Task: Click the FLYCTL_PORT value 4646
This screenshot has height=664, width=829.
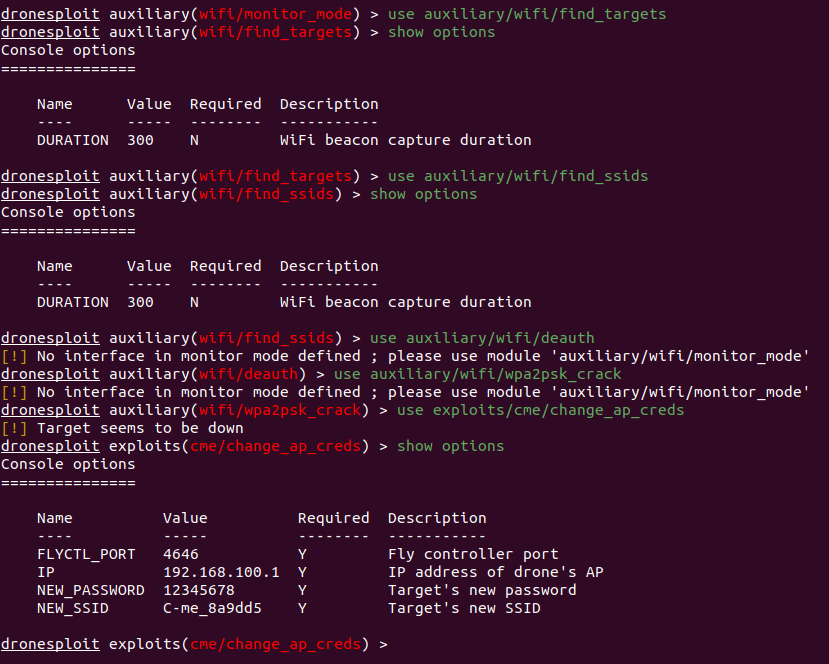Action: 181,554
